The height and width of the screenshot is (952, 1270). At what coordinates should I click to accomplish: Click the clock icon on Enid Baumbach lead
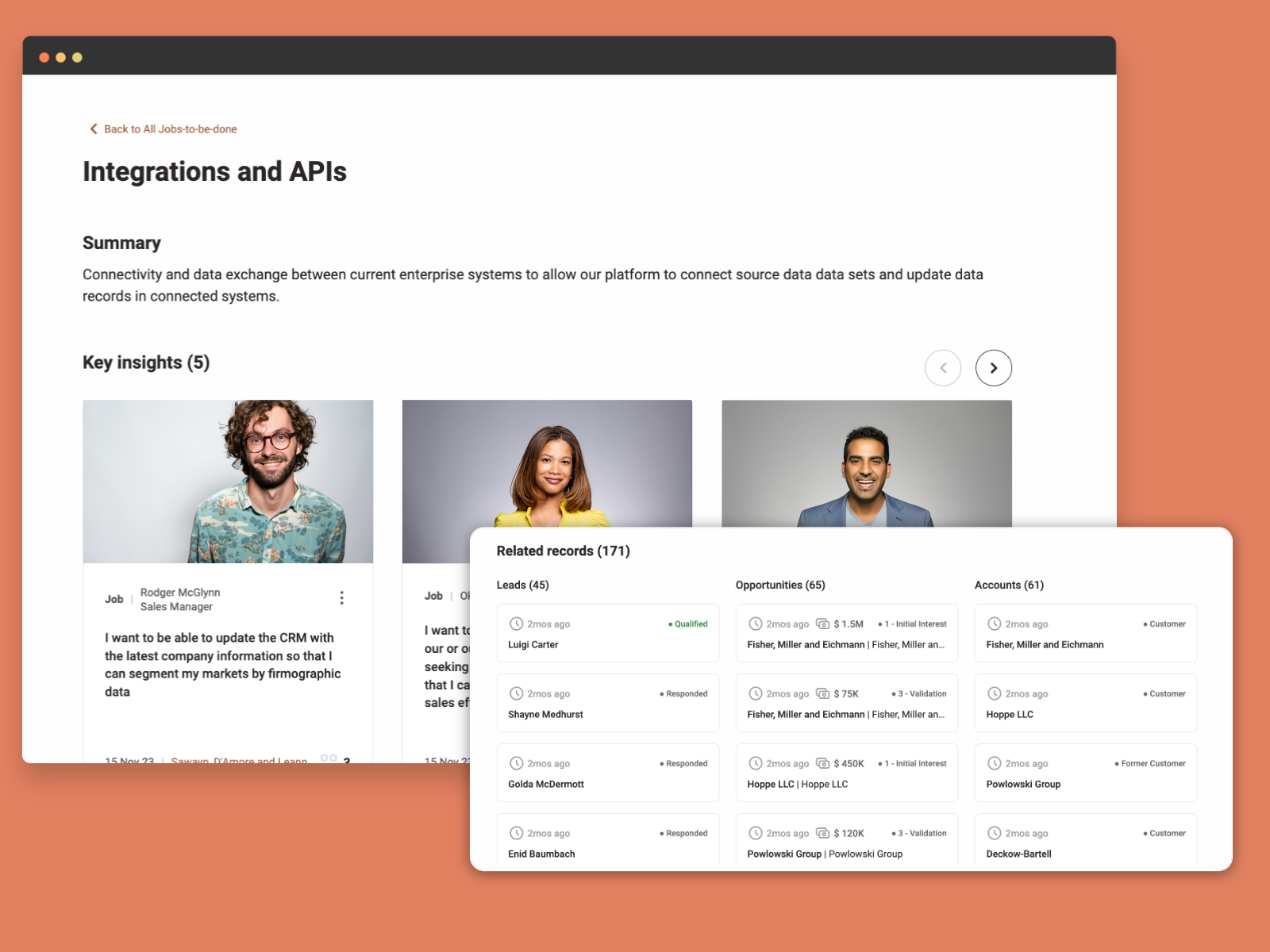(516, 833)
